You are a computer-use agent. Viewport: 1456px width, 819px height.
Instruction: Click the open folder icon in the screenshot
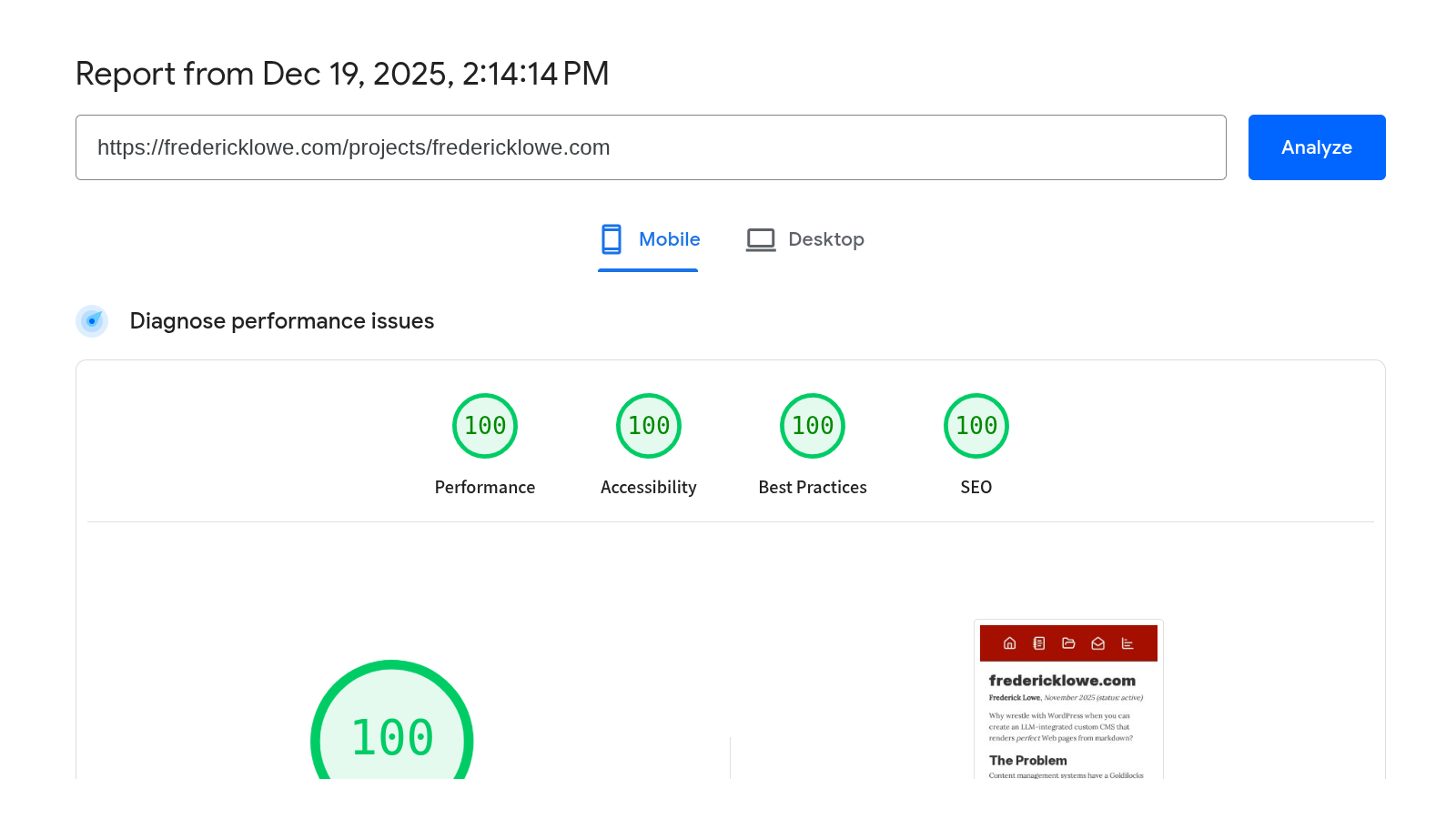(1068, 643)
